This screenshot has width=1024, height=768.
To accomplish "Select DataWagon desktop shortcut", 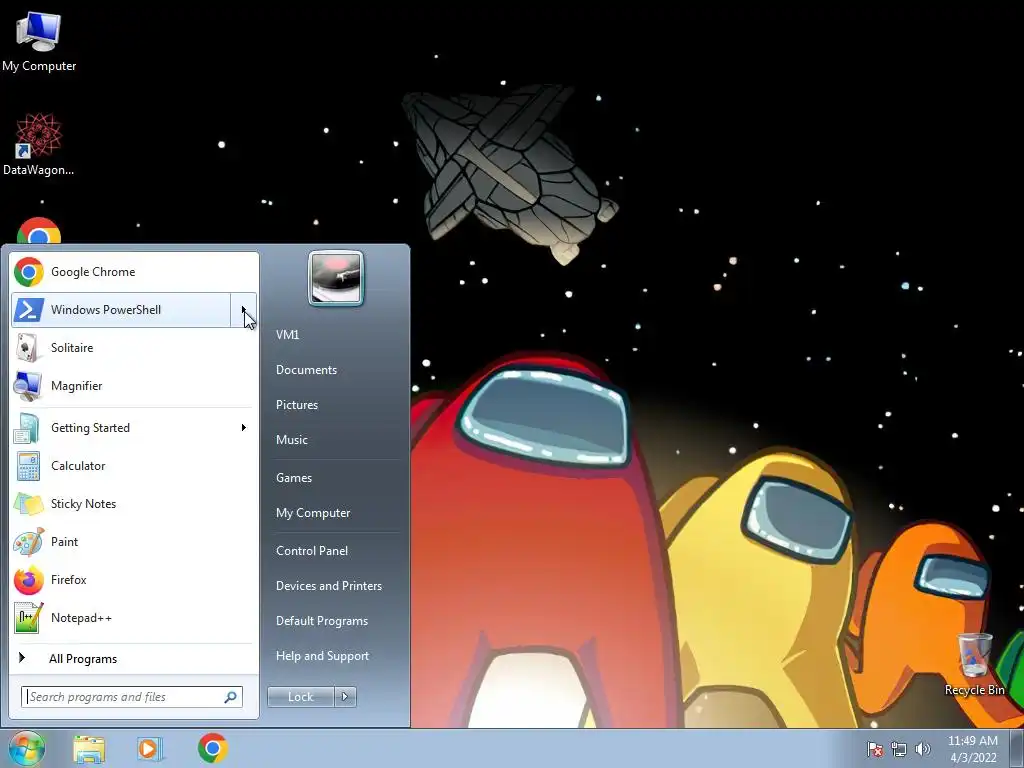I will [x=39, y=144].
